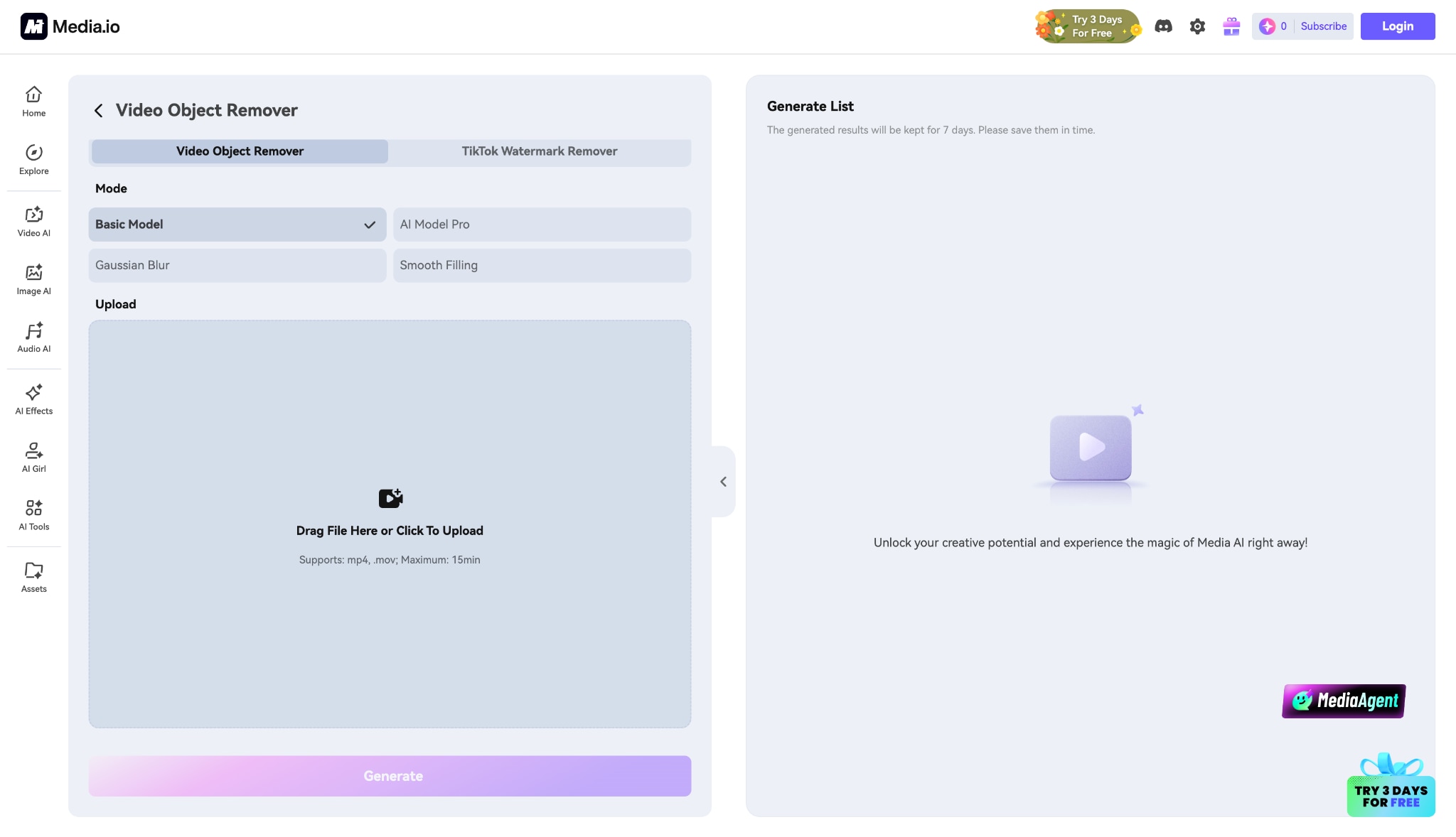This screenshot has width=1456, height=837.
Task: Open Explore in sidebar
Action: point(33,160)
